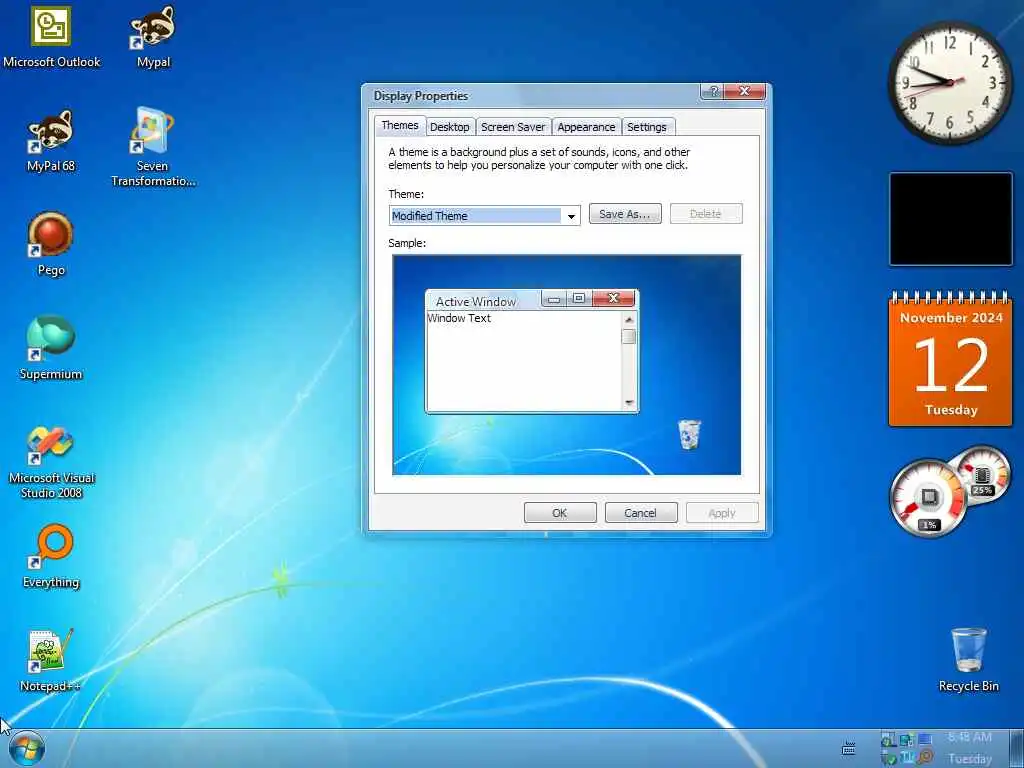Select the Seven Transformation Pack shortcut

tap(153, 148)
